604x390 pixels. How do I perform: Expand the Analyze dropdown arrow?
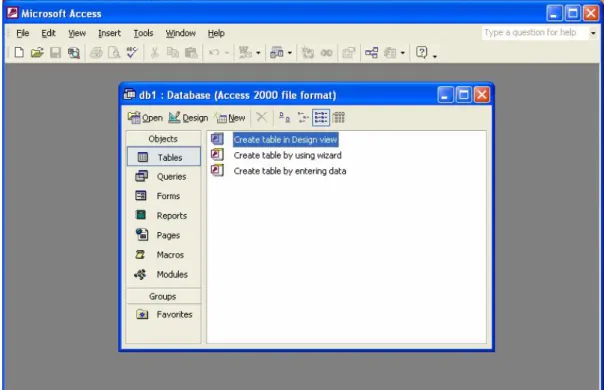click(x=290, y=53)
